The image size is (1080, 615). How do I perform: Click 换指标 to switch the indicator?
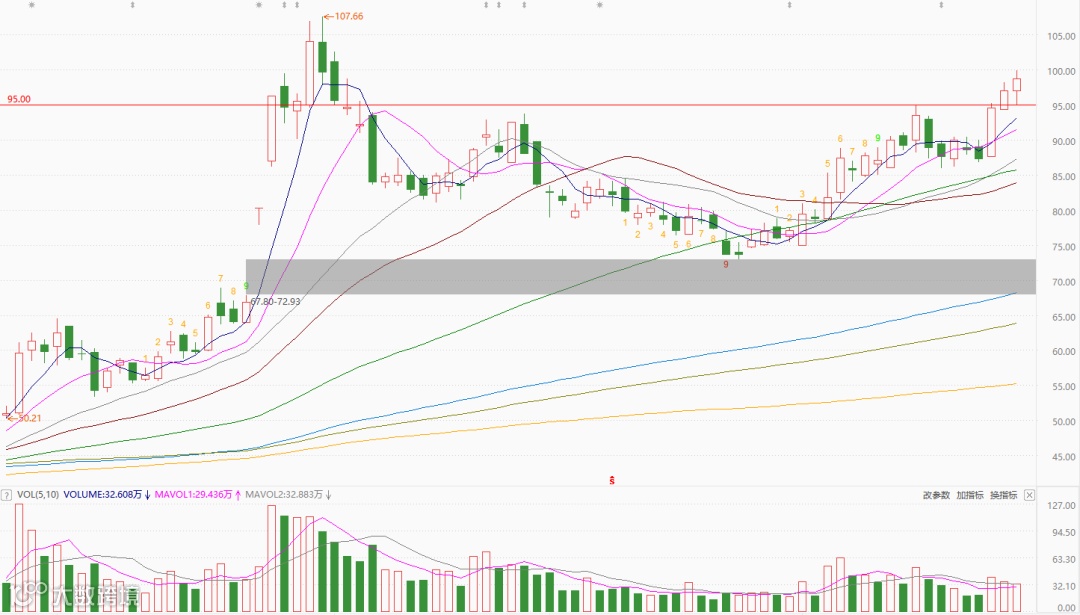click(1004, 495)
